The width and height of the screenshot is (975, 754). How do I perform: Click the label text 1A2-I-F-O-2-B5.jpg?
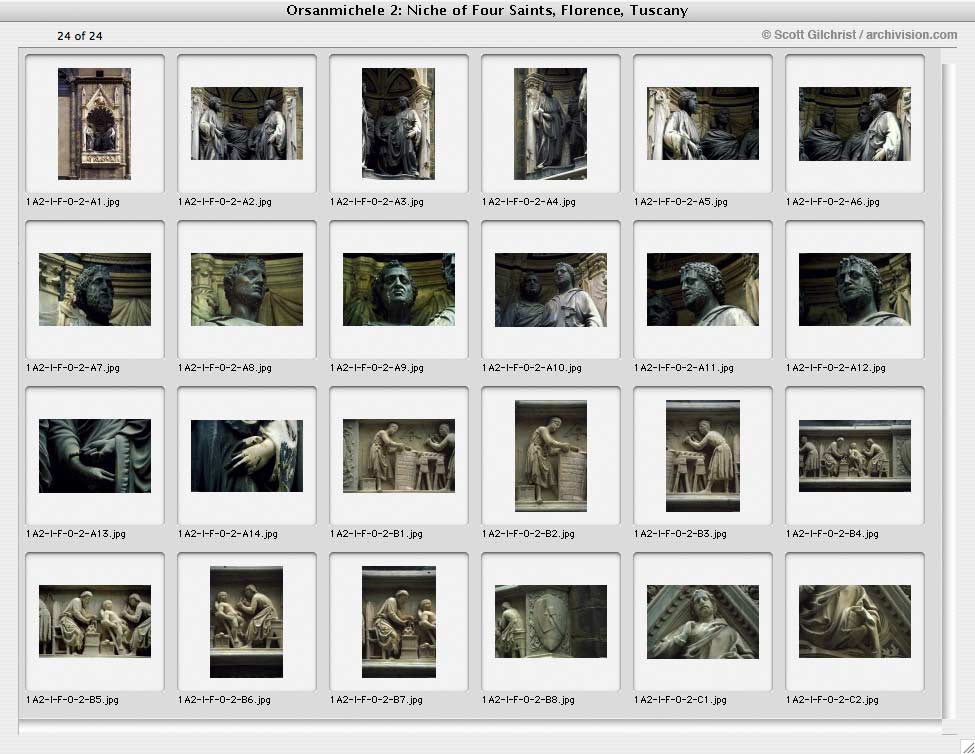[72, 699]
